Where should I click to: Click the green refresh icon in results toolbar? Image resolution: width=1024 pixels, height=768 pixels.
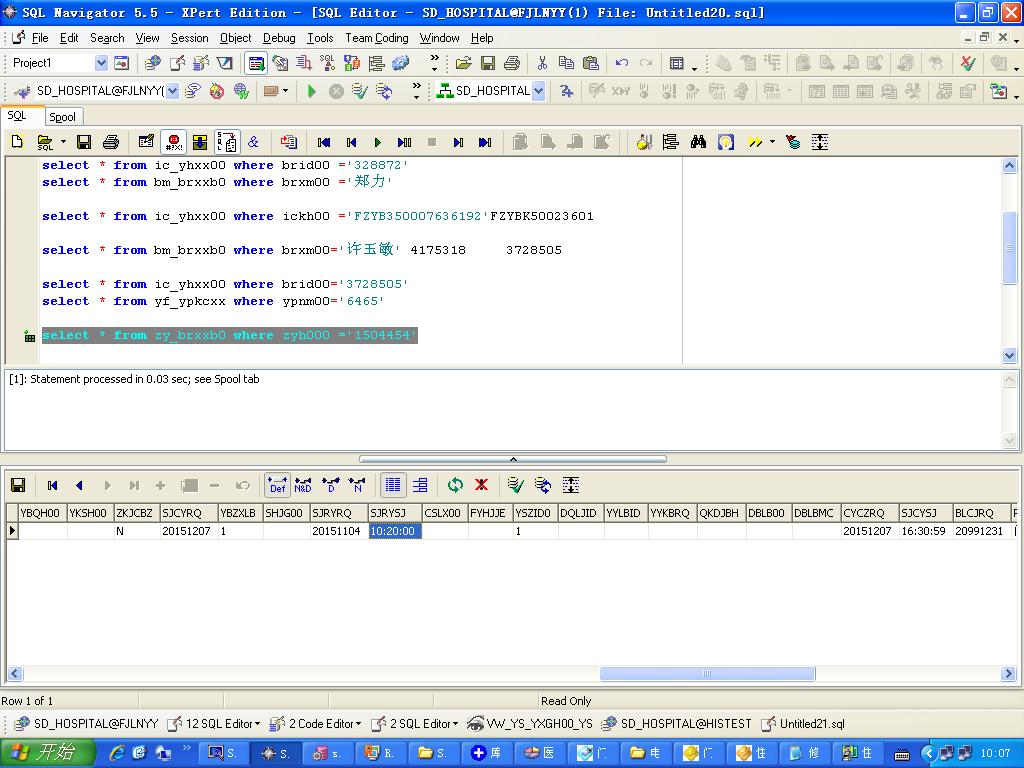[x=455, y=485]
